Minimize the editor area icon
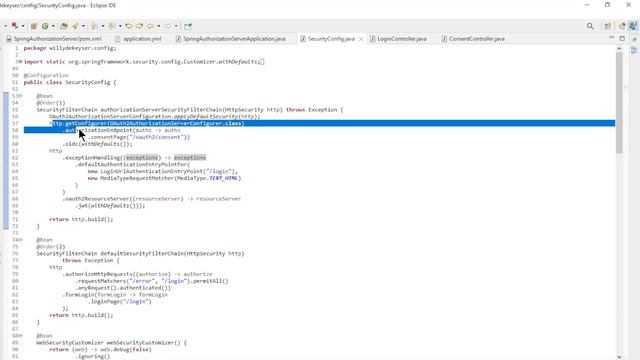The image size is (640, 360). [x=611, y=38]
